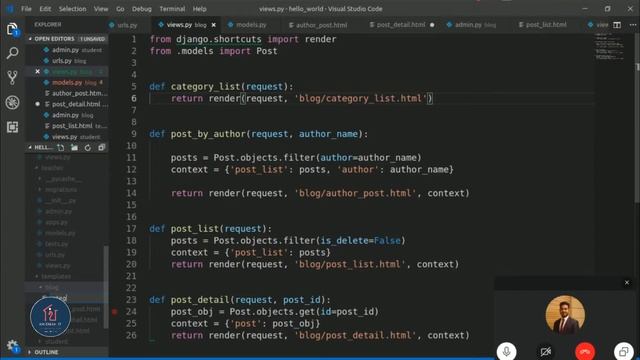Close the video call overlay

click(x=627, y=282)
